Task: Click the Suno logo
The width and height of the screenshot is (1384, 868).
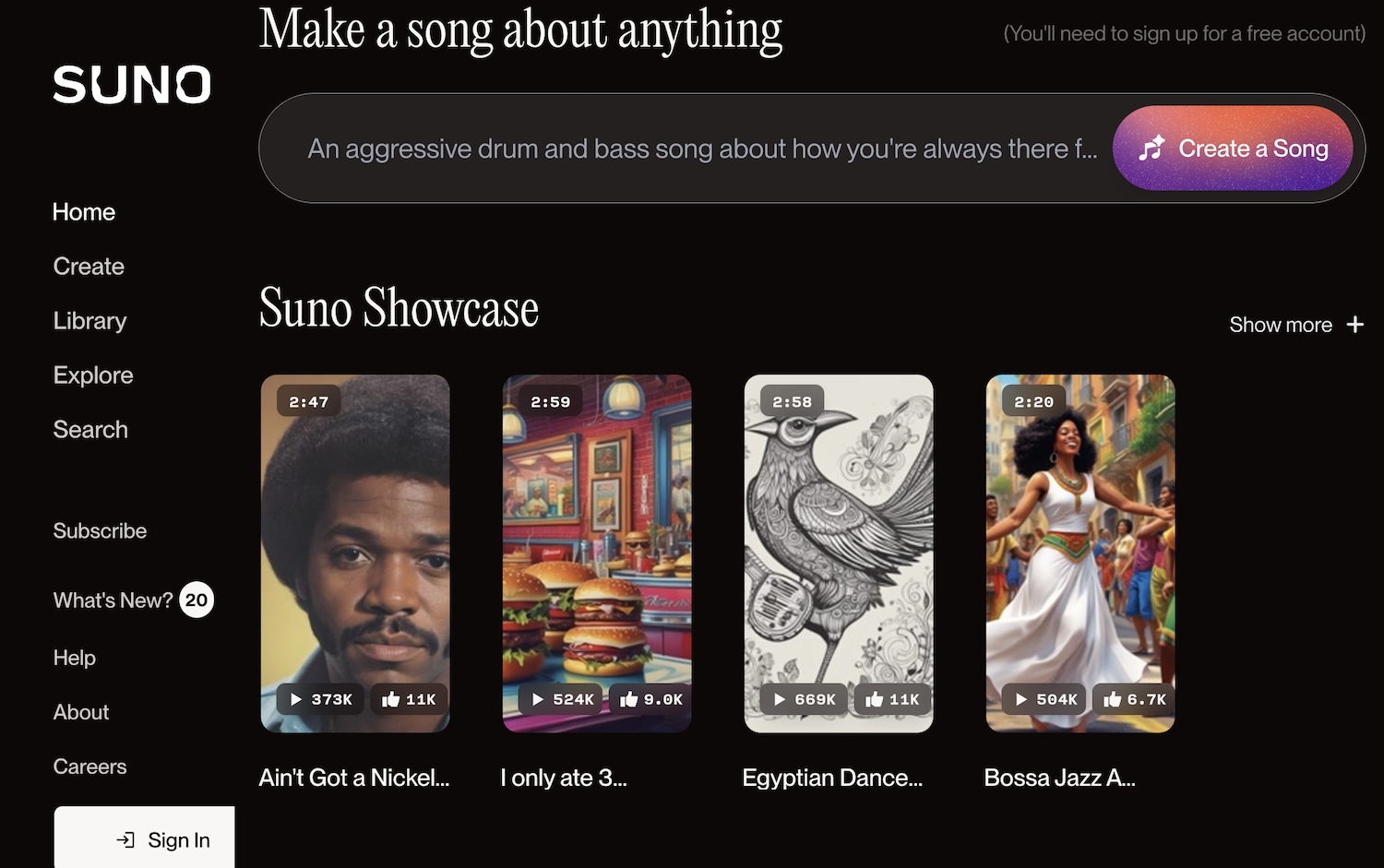Action: tap(132, 84)
